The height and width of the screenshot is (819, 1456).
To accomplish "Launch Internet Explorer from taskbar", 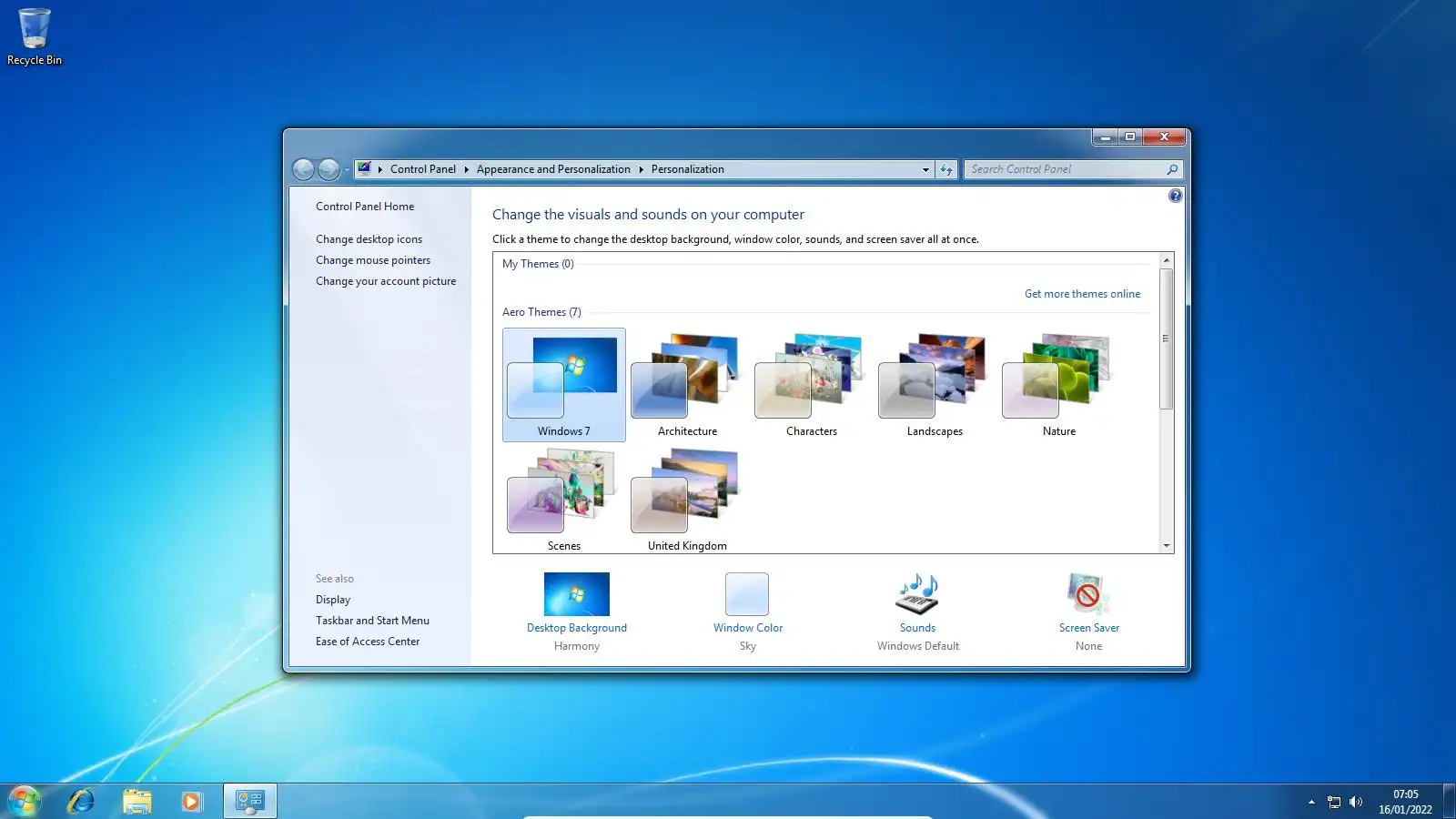I will coord(81,802).
